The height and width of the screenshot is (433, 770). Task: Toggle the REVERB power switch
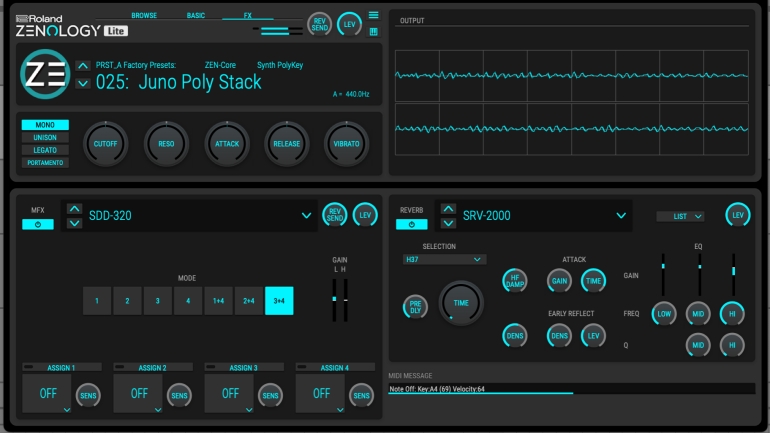[x=412, y=224]
